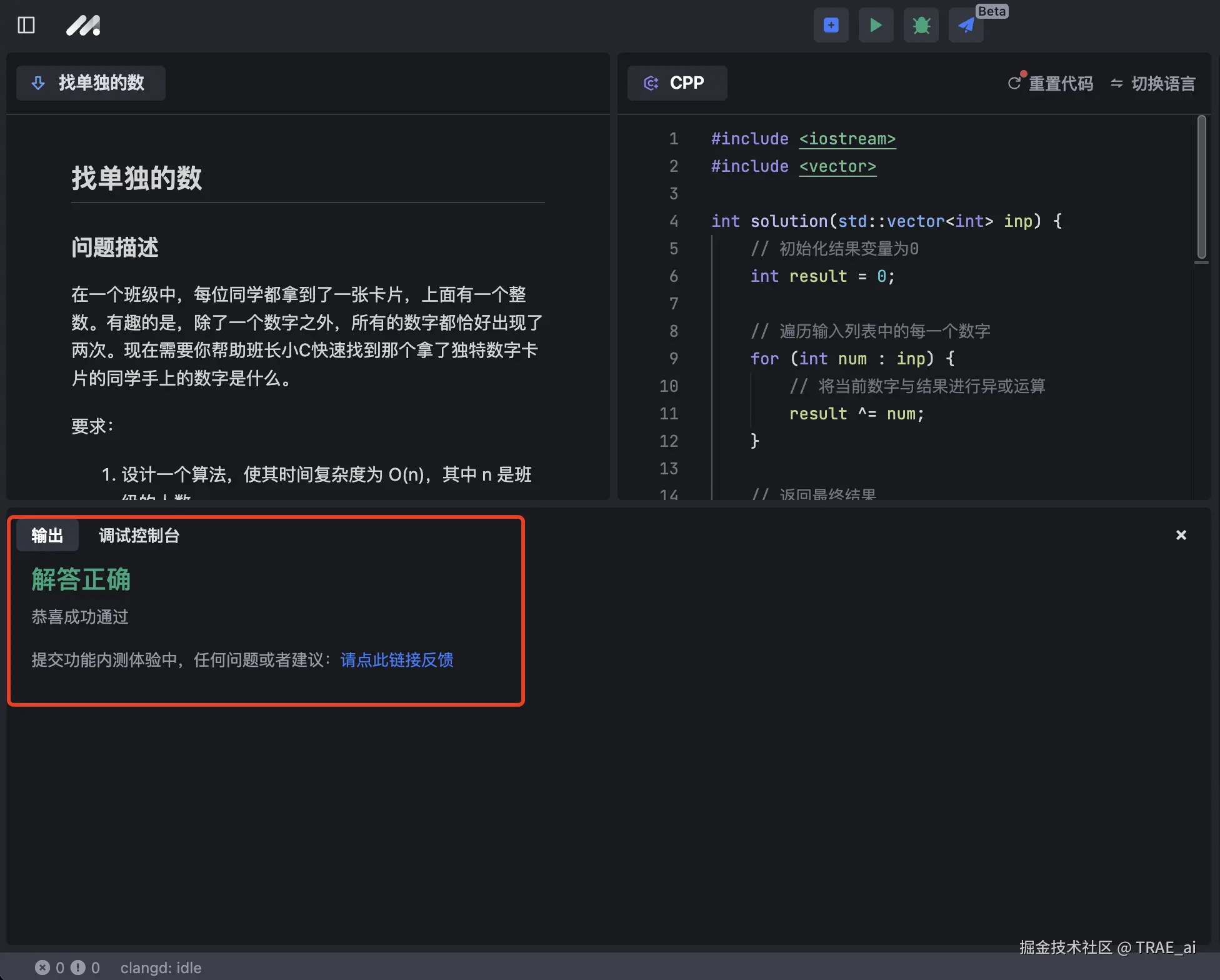Click the code editor vertical scrollbar
Viewport: 1220px width, 980px height.
click(1201, 187)
